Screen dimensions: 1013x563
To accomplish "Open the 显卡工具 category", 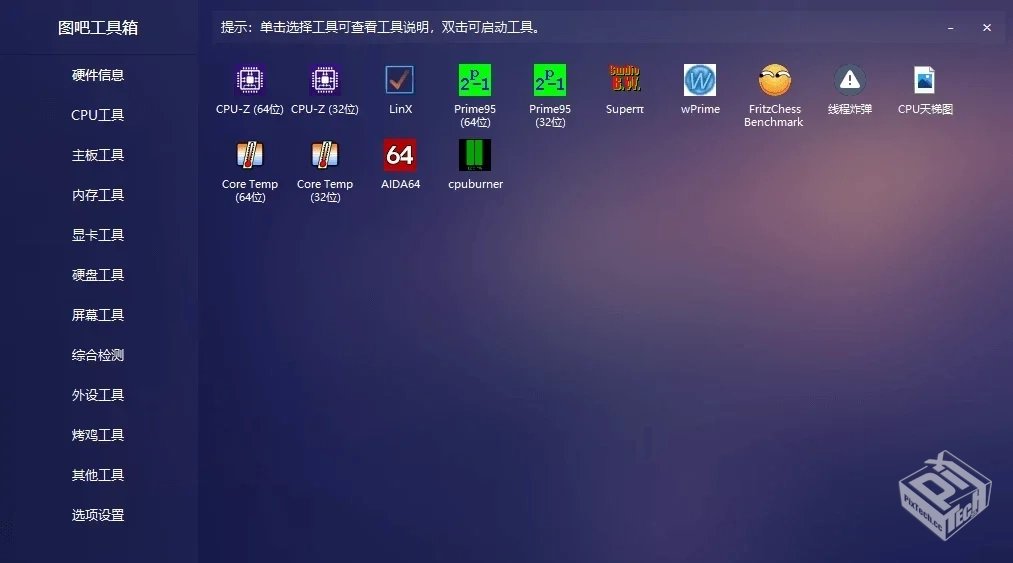I will (x=98, y=235).
